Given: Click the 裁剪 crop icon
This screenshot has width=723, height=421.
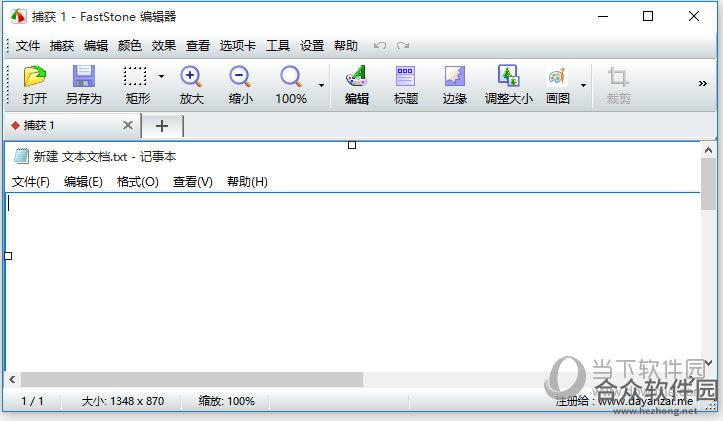Looking at the screenshot, I should 618,77.
